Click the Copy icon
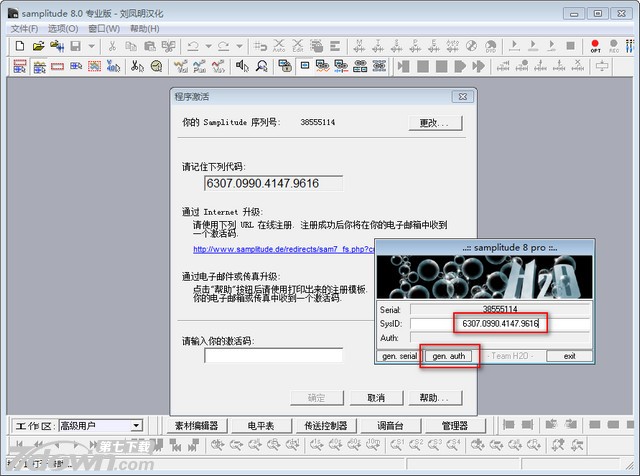 [x=131, y=46]
